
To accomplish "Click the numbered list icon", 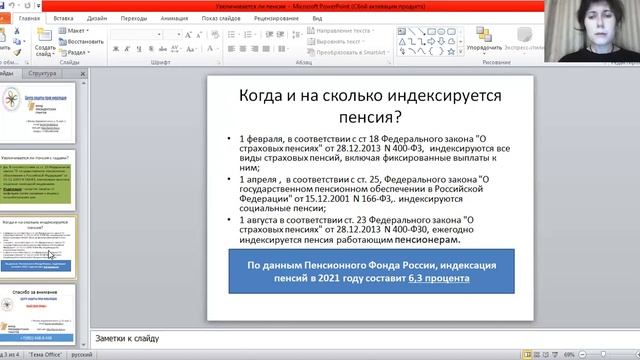I will pos(249,35).
